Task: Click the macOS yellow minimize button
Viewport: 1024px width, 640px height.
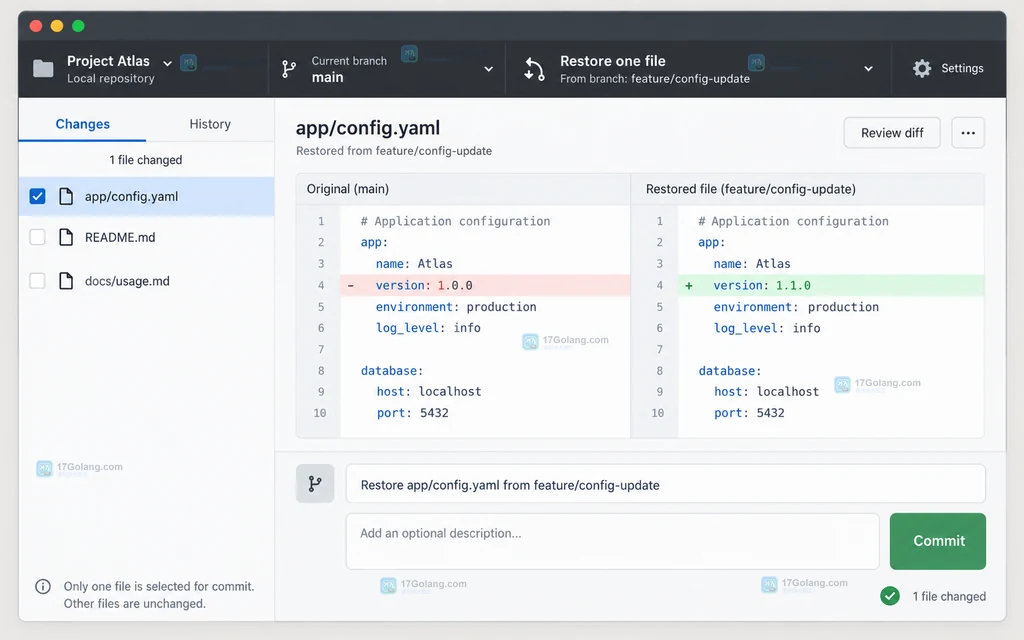Action: [x=57, y=26]
